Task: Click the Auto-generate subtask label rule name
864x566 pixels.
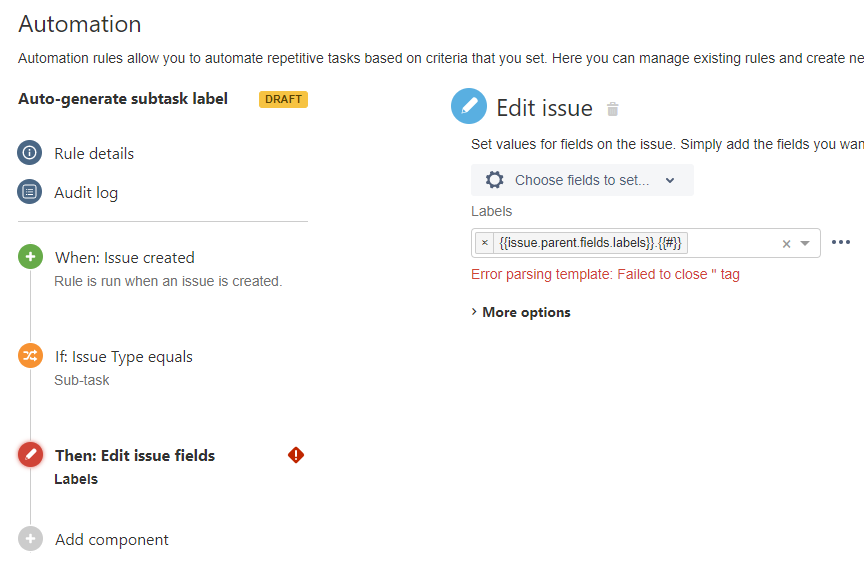Action: tap(123, 99)
